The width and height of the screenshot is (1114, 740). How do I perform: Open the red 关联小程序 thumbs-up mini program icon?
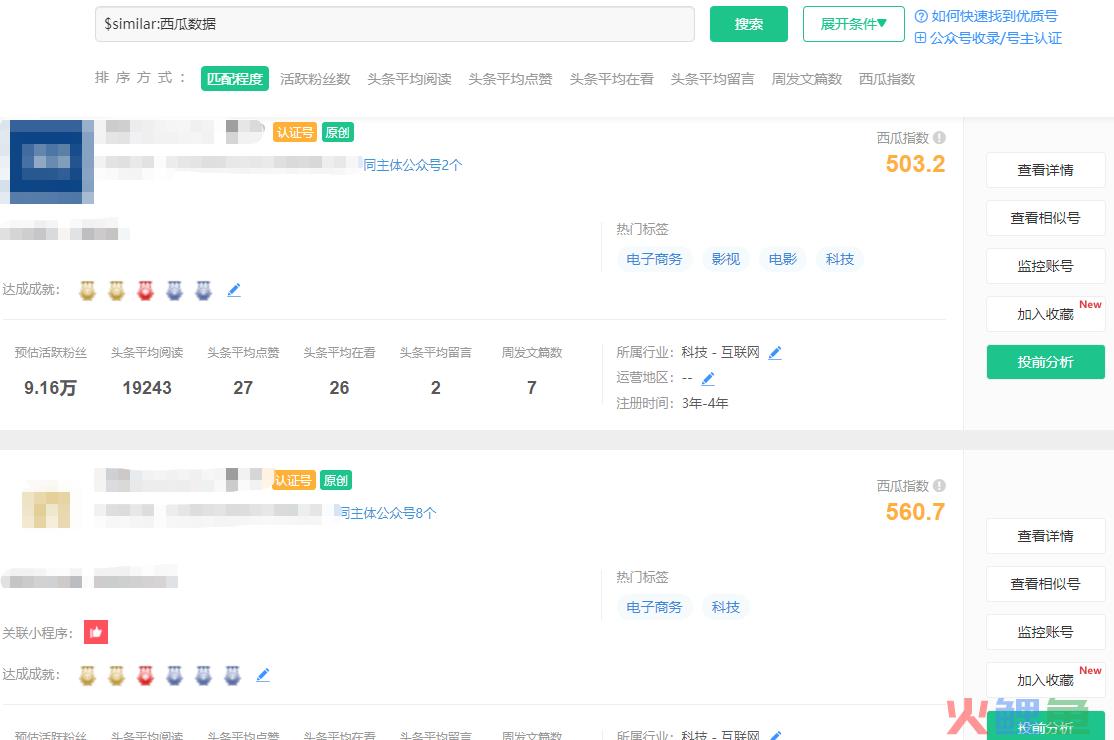click(96, 632)
